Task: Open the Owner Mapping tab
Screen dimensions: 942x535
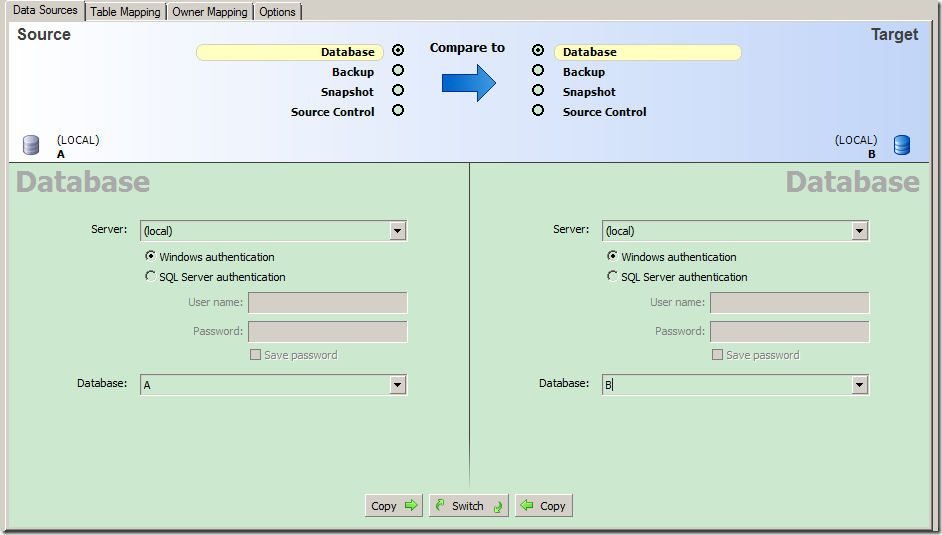Action: click(210, 11)
